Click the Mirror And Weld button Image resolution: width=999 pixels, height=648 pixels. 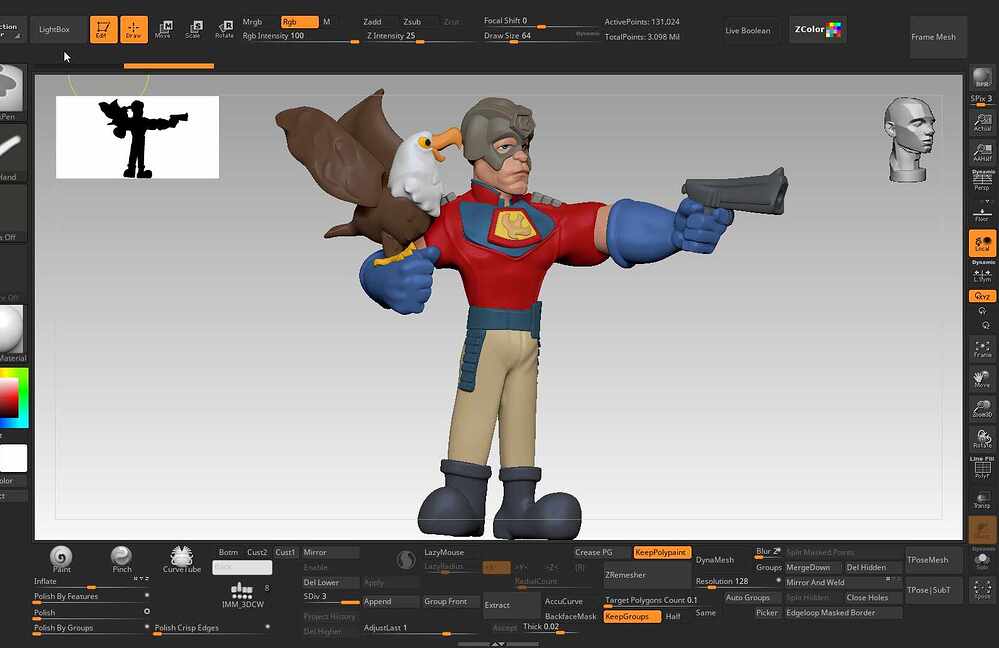pyautogui.click(x=842, y=582)
